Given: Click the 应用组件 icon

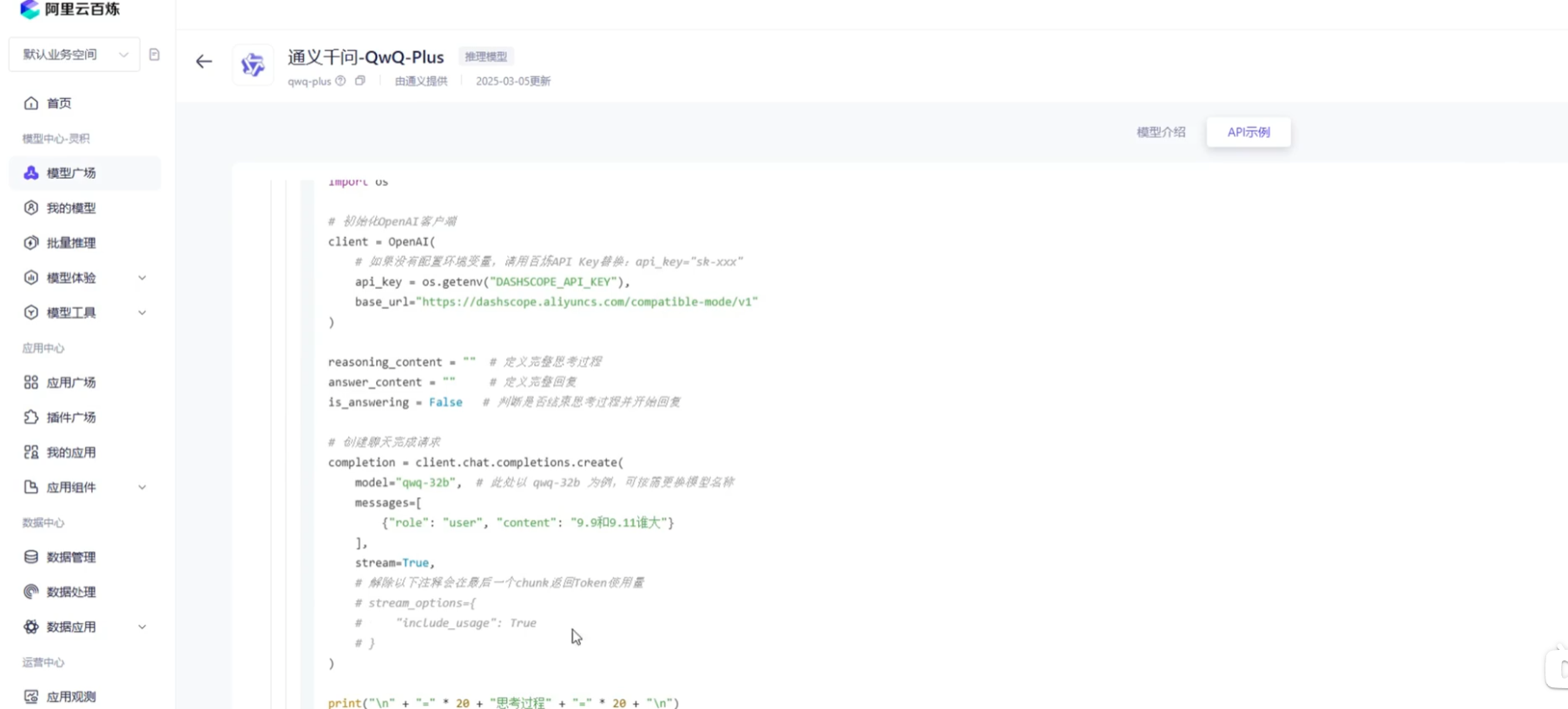Looking at the screenshot, I should tap(31, 487).
